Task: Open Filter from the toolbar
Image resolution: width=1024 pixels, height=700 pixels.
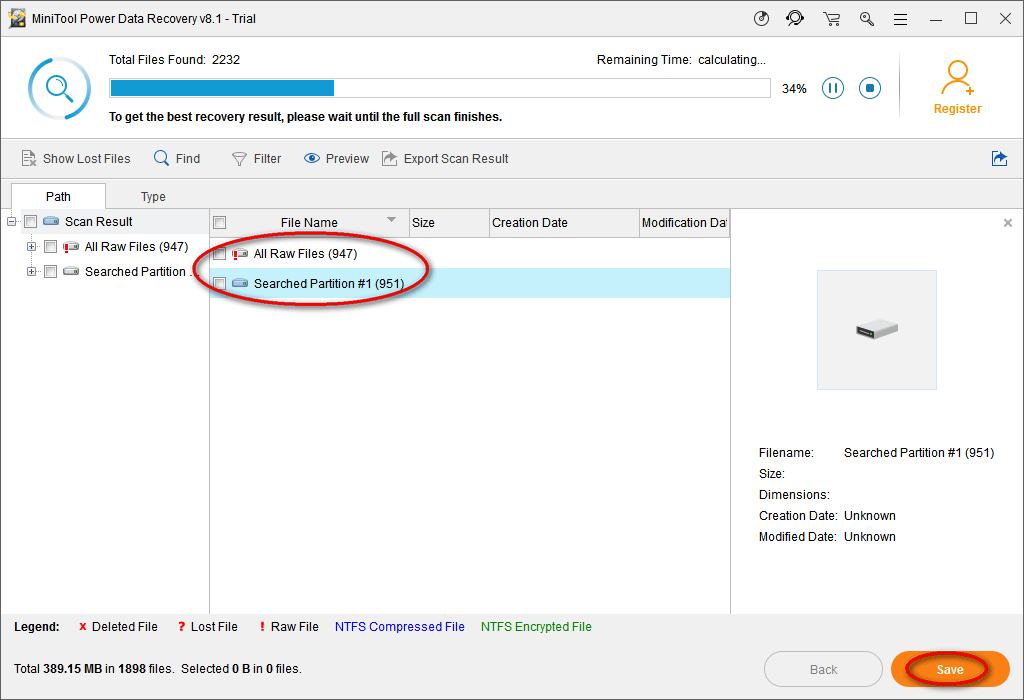Action: (x=256, y=158)
